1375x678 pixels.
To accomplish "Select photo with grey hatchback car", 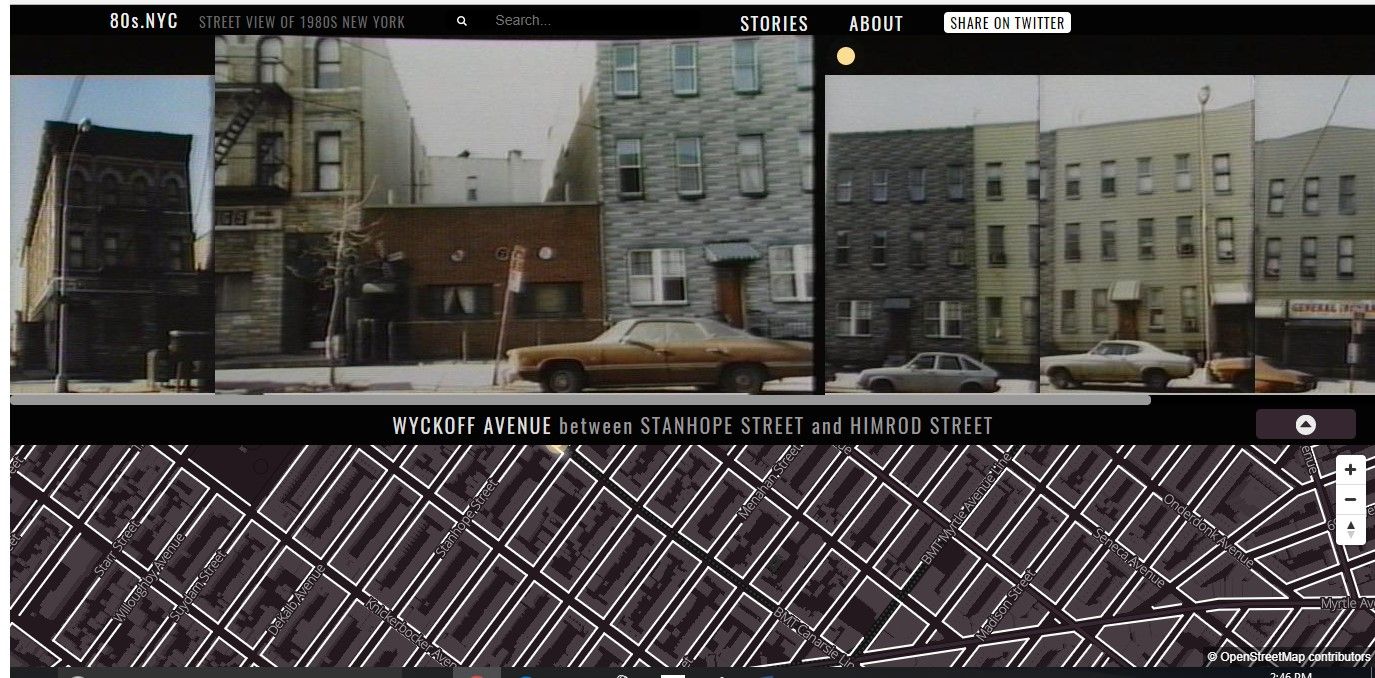I will point(931,235).
